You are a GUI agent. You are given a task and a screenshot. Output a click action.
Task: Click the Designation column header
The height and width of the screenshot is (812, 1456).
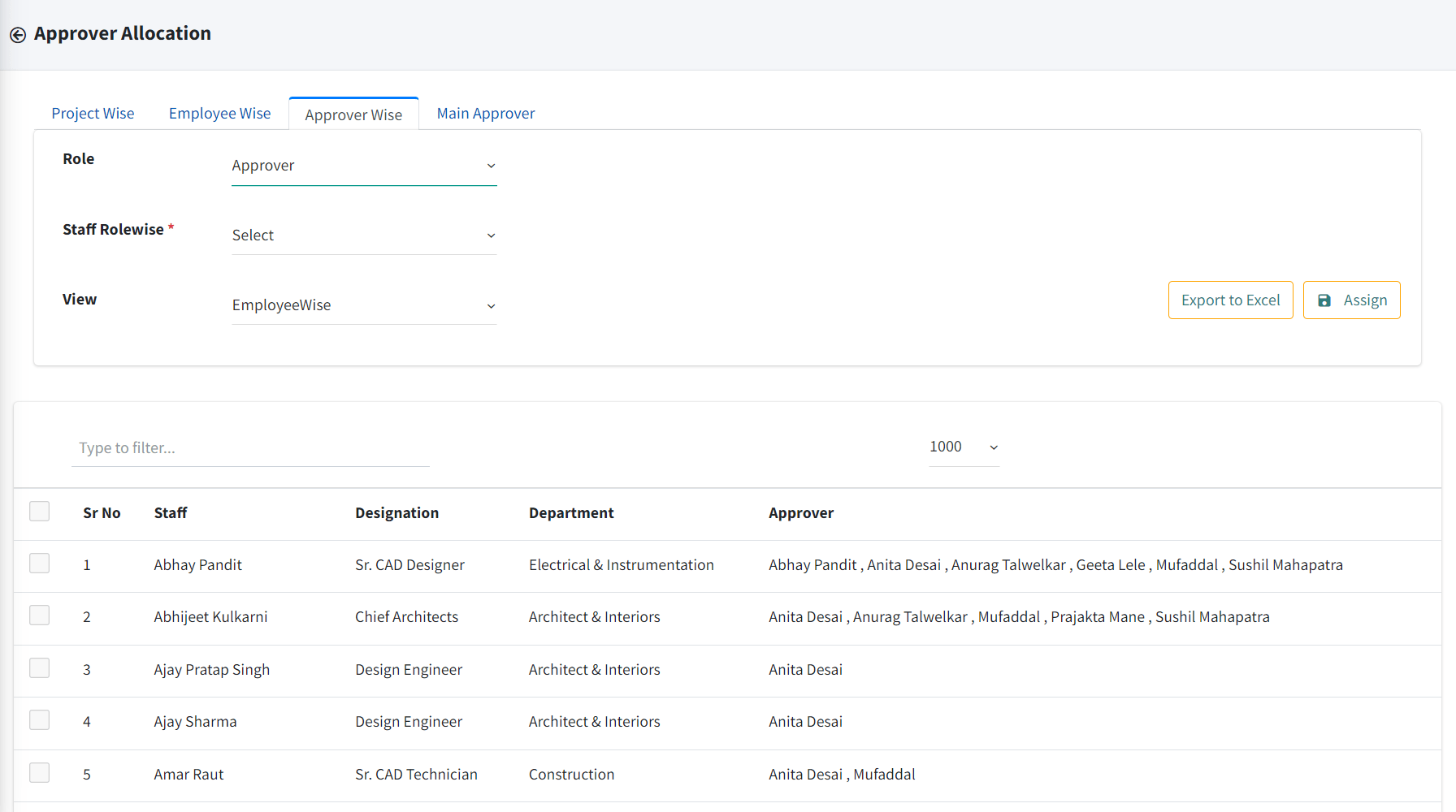396,513
